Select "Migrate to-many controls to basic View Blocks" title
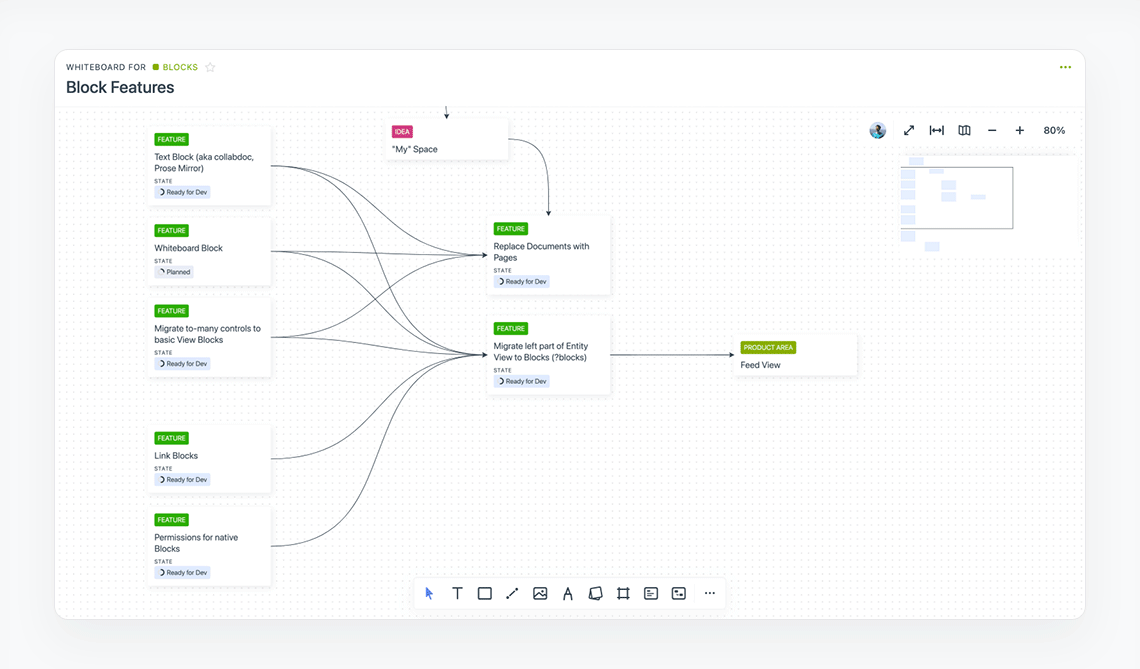This screenshot has width=1140, height=669. 207,334
